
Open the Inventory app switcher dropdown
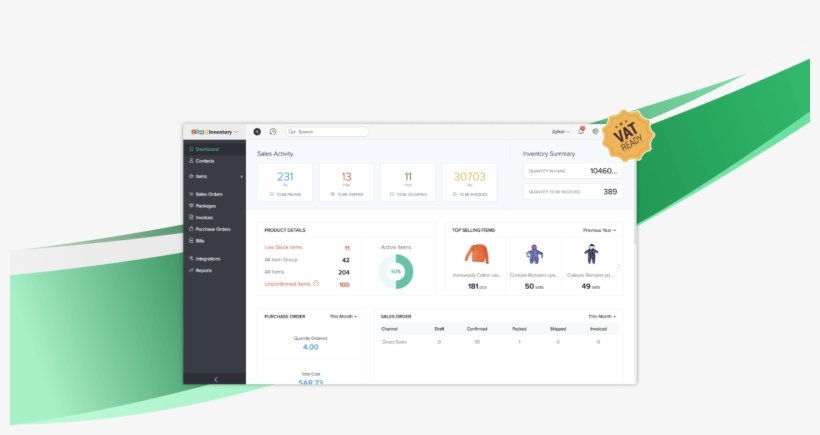pyautogui.click(x=236, y=132)
